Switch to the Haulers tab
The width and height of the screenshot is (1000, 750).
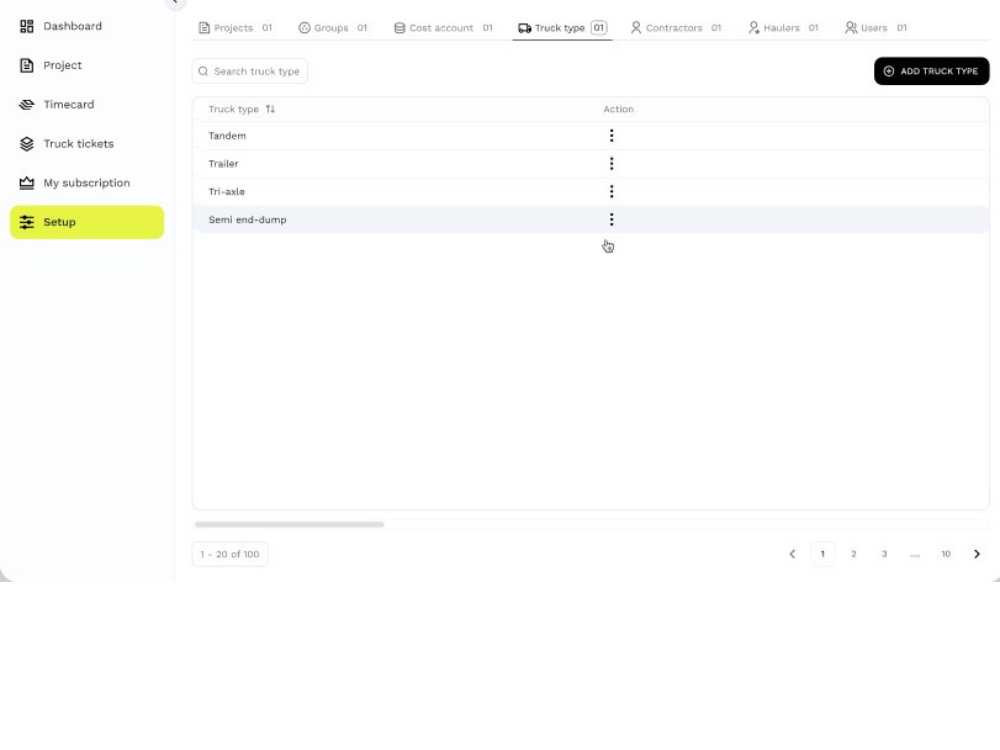click(x=783, y=27)
